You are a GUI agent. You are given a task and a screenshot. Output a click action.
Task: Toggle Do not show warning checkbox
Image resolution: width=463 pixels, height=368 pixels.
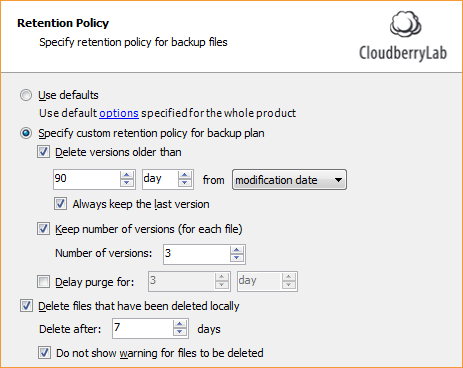click(x=44, y=353)
